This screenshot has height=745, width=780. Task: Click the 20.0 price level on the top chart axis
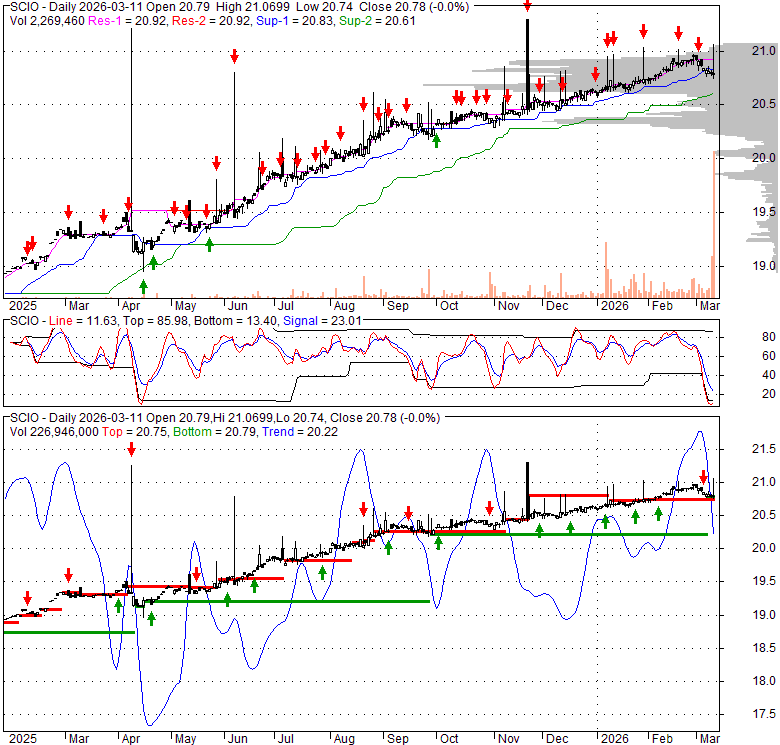click(765, 158)
